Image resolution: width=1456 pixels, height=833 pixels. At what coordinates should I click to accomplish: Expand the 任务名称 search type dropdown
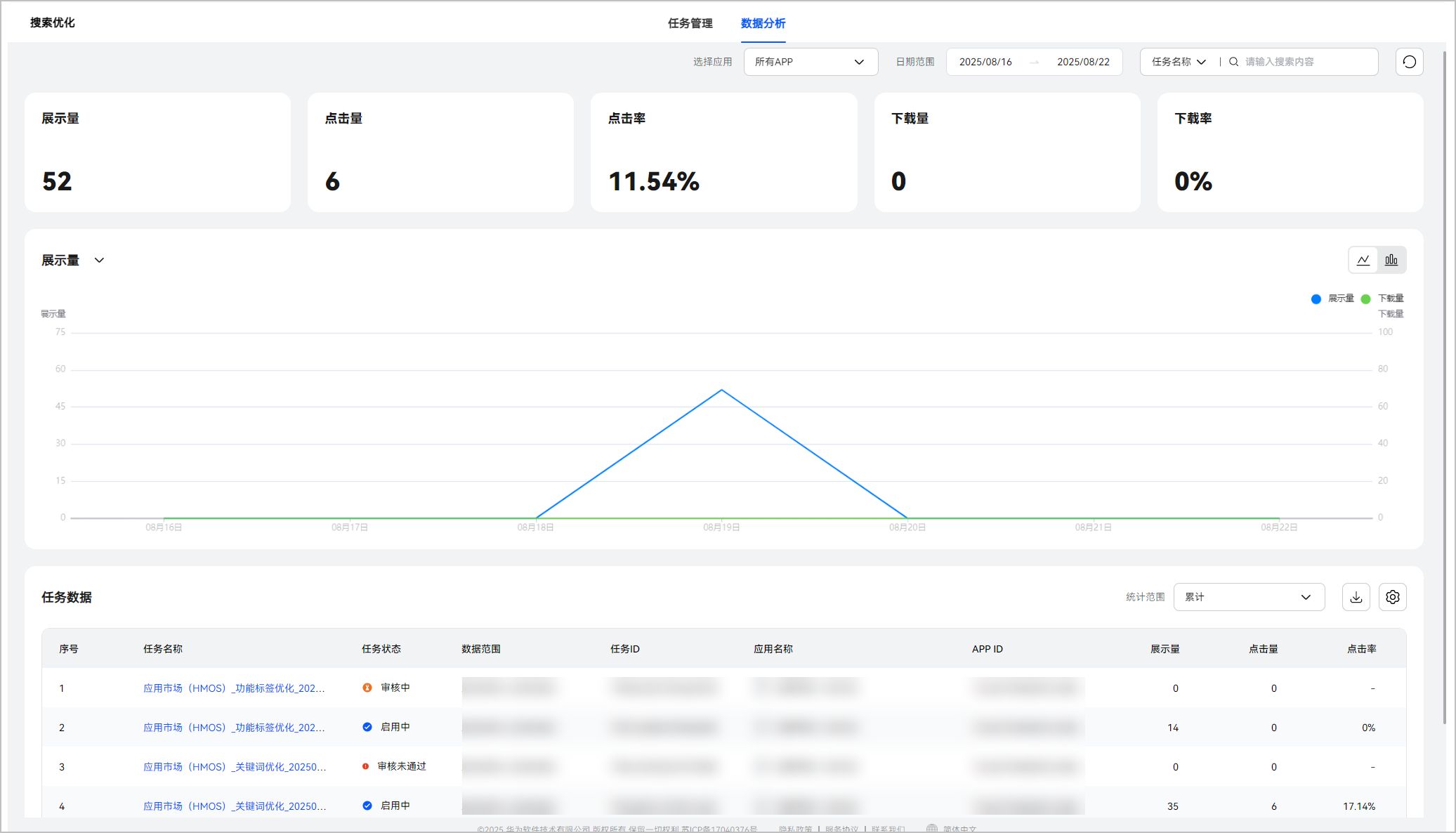1179,62
